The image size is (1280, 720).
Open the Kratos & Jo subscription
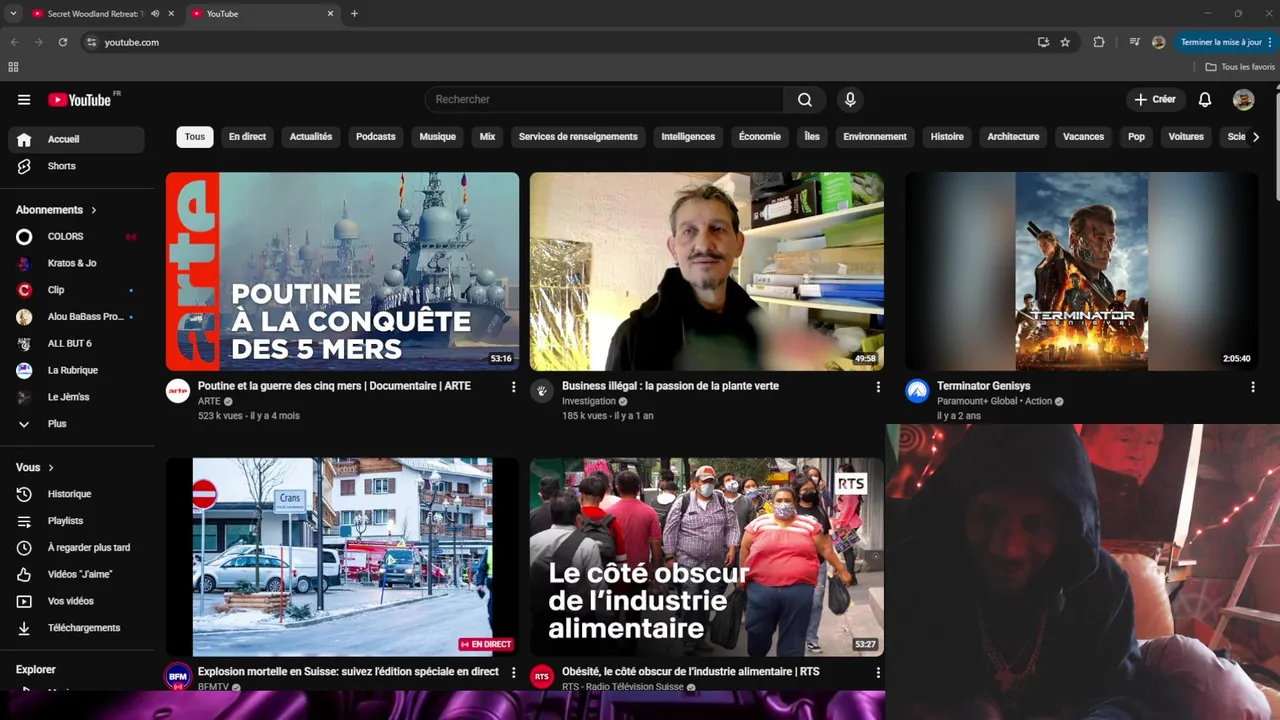pos(76,263)
